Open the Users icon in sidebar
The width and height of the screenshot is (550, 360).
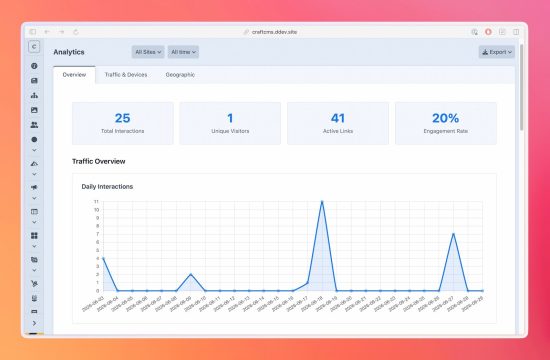(x=34, y=125)
